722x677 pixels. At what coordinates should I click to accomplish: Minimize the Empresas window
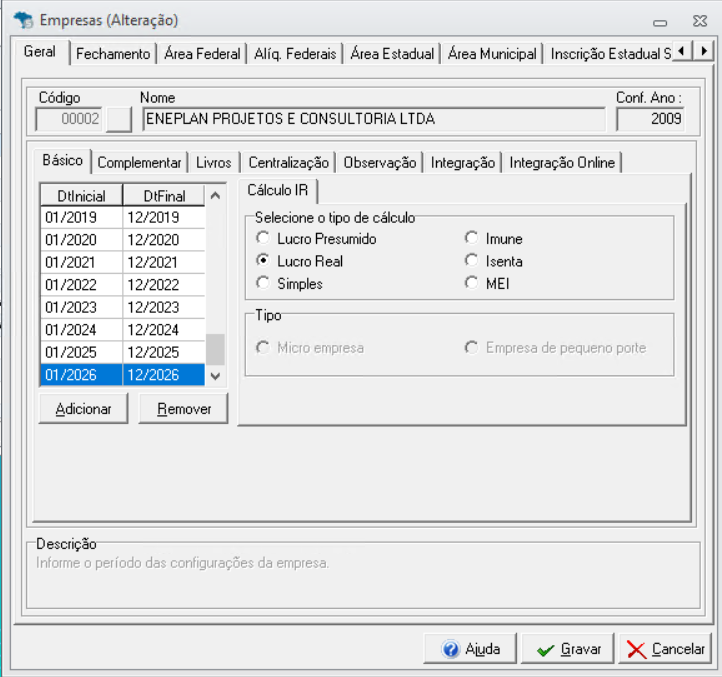point(660,22)
